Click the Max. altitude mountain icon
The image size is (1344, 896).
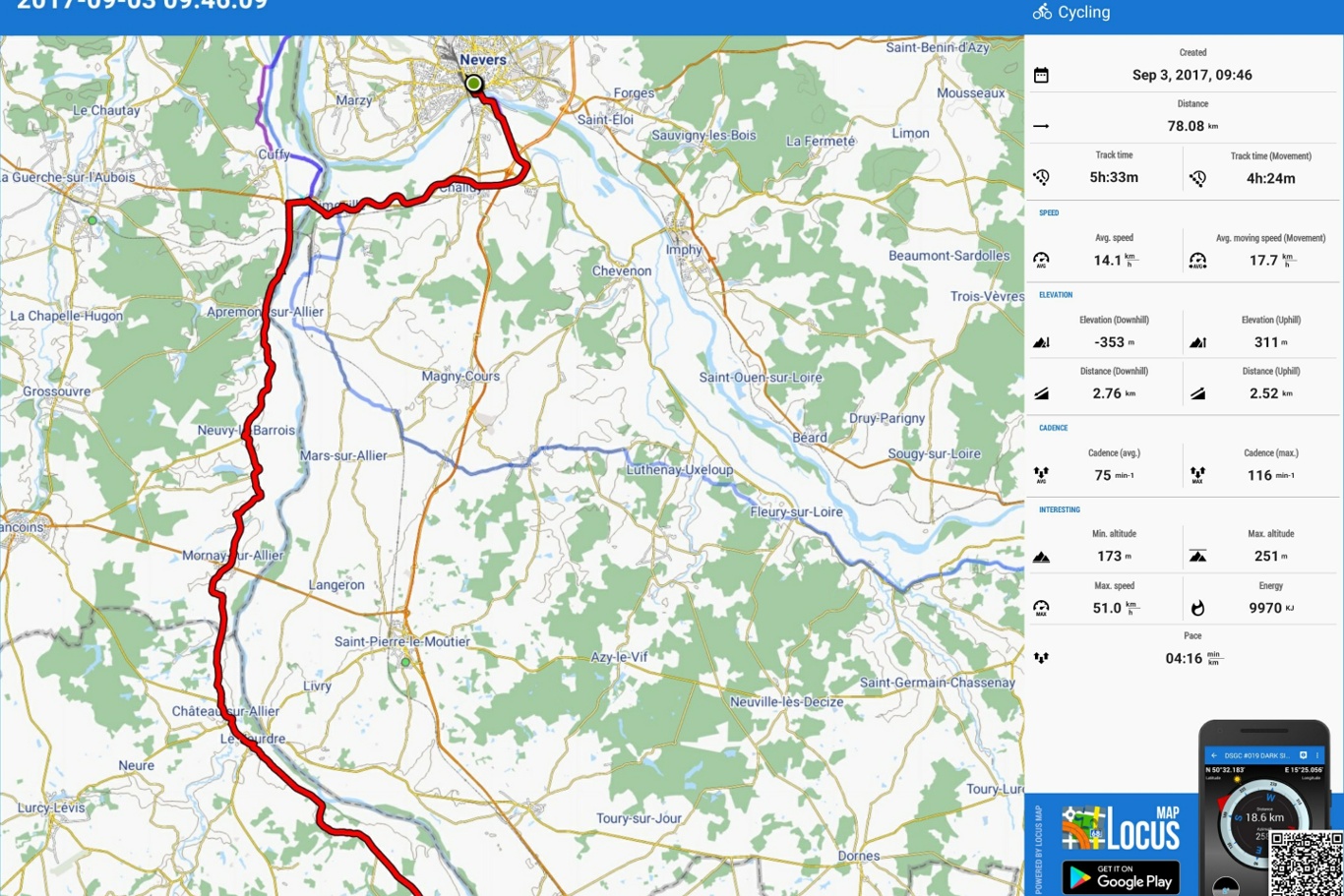(1197, 557)
